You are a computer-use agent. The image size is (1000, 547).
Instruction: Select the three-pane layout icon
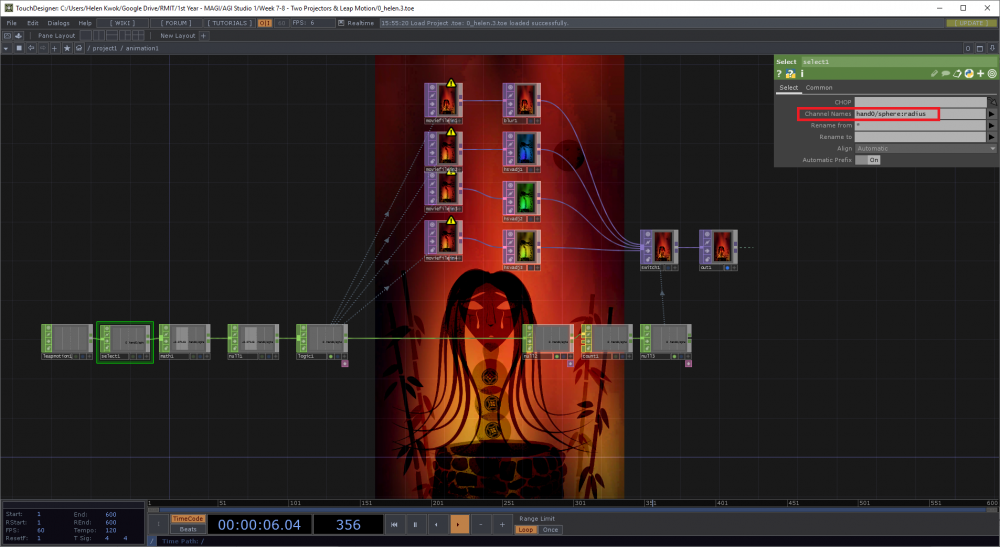(126, 36)
